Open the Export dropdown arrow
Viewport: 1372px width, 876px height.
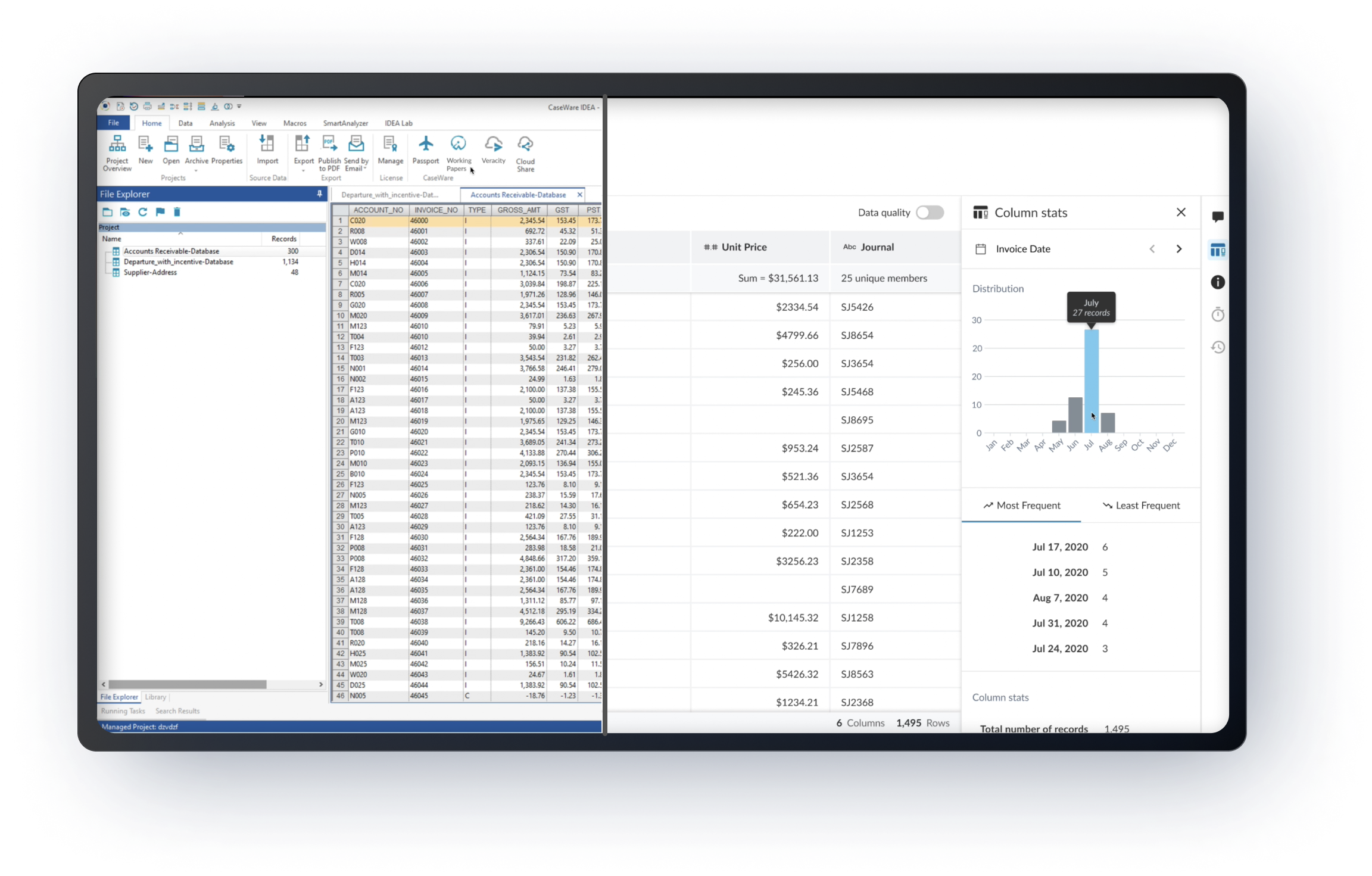tap(304, 171)
